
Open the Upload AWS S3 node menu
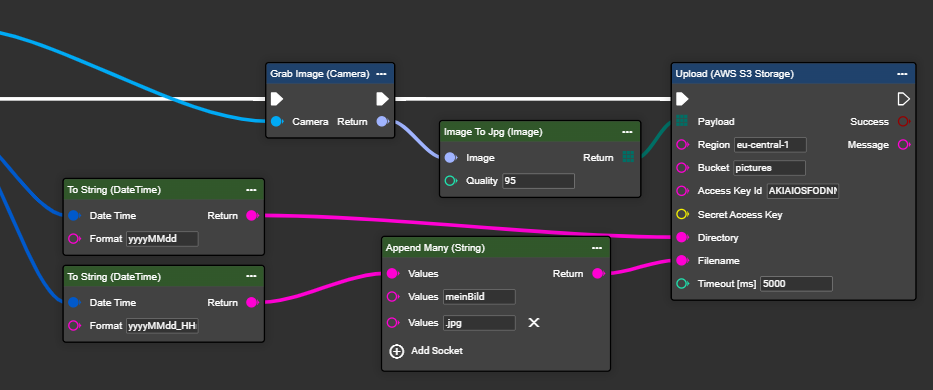pyautogui.click(x=903, y=74)
